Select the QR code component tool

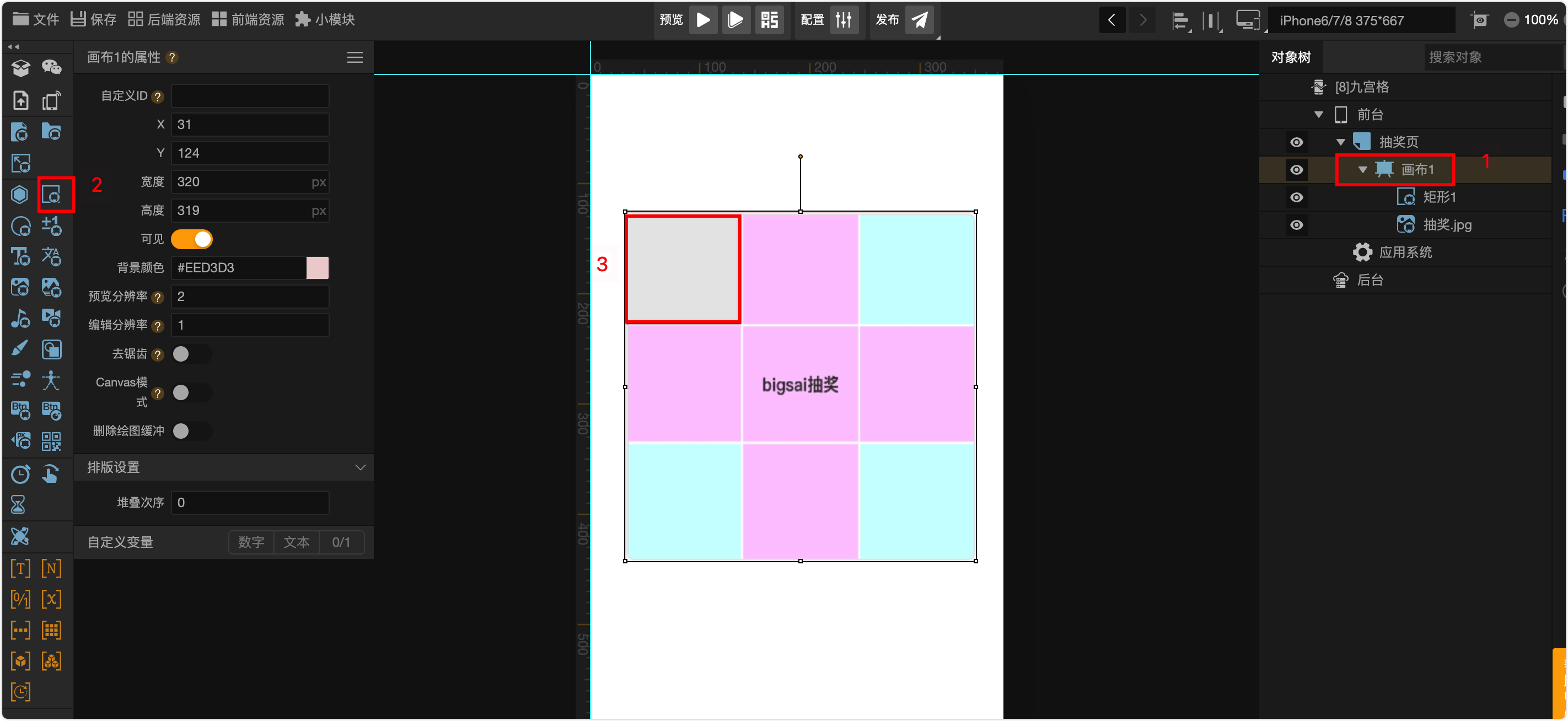(52, 441)
